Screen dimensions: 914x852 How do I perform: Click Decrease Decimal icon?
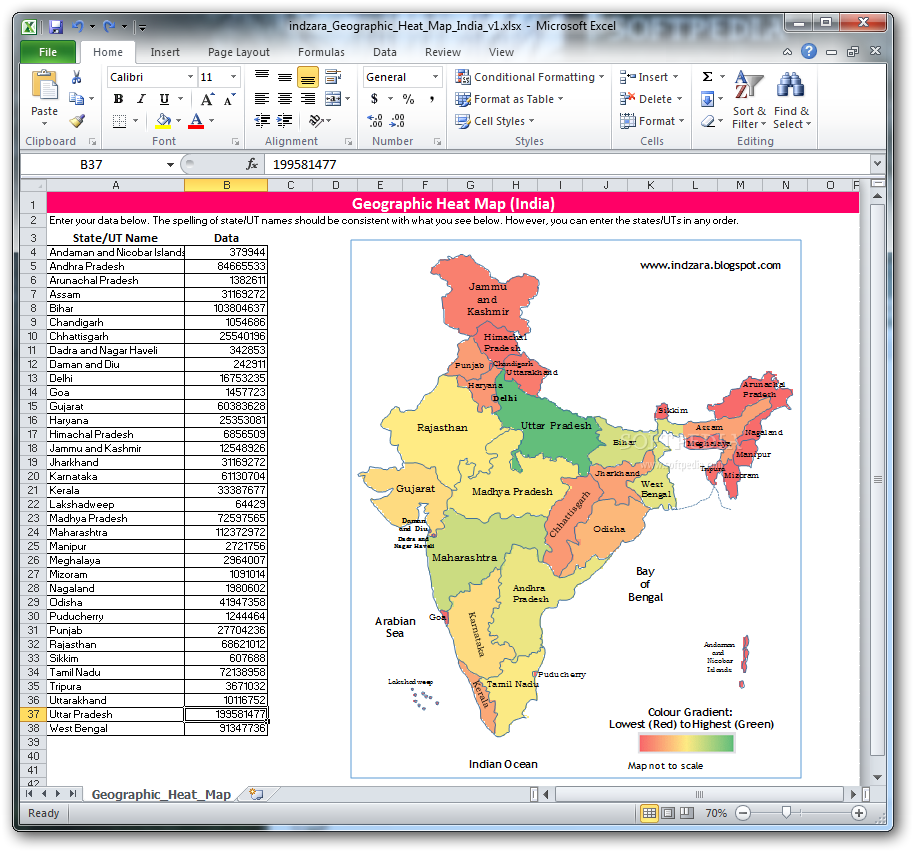tap(398, 121)
